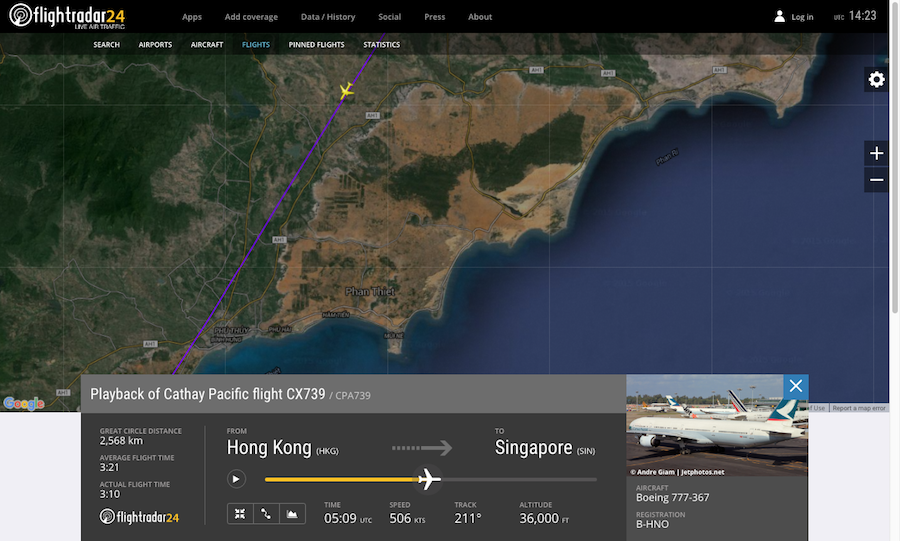The width and height of the screenshot is (900, 541).
Task: Open map settings gear
Action: click(x=876, y=79)
